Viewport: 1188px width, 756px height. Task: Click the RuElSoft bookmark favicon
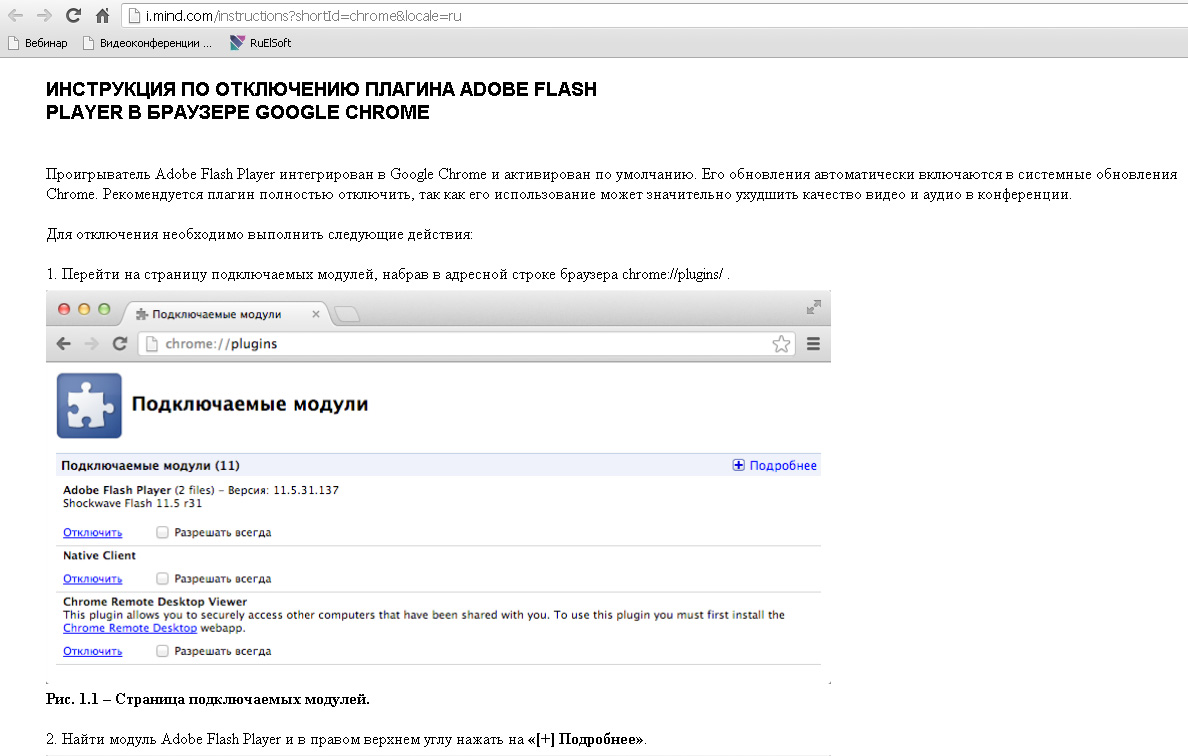pyautogui.click(x=237, y=43)
